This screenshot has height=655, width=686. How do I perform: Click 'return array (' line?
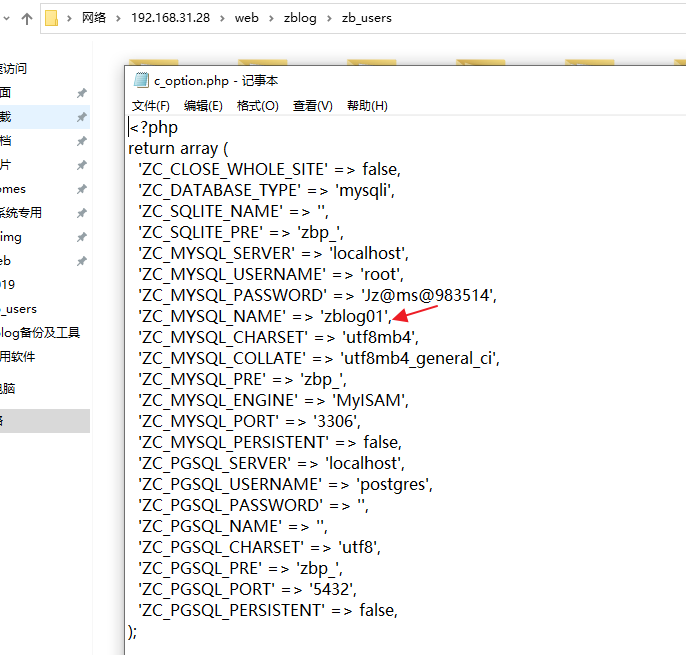click(x=178, y=149)
